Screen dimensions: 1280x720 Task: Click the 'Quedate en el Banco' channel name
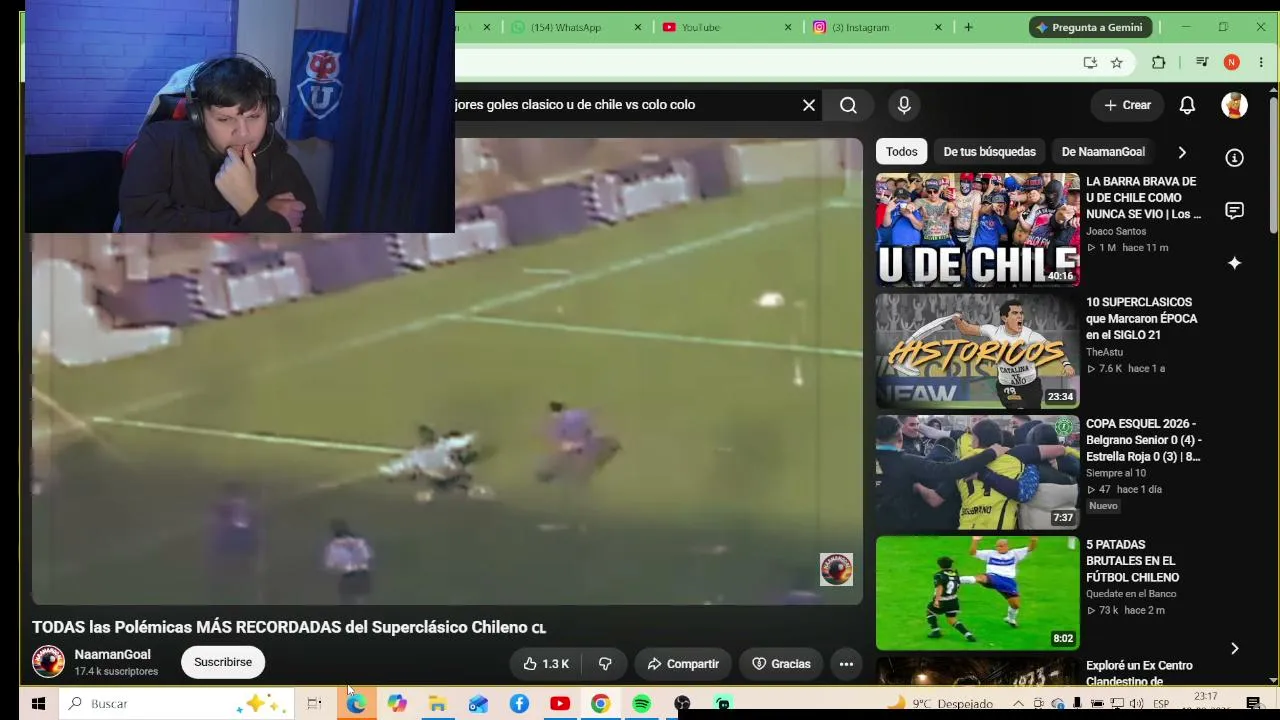(x=1131, y=594)
